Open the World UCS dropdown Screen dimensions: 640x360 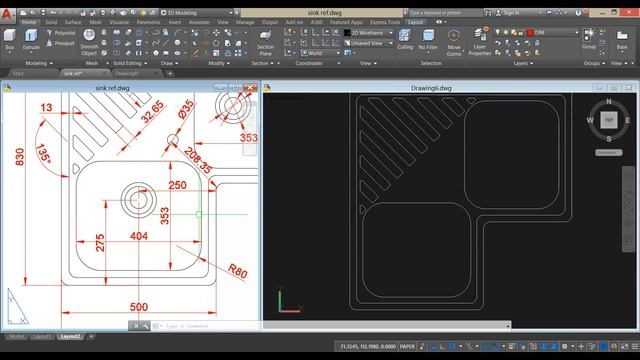pos(320,53)
